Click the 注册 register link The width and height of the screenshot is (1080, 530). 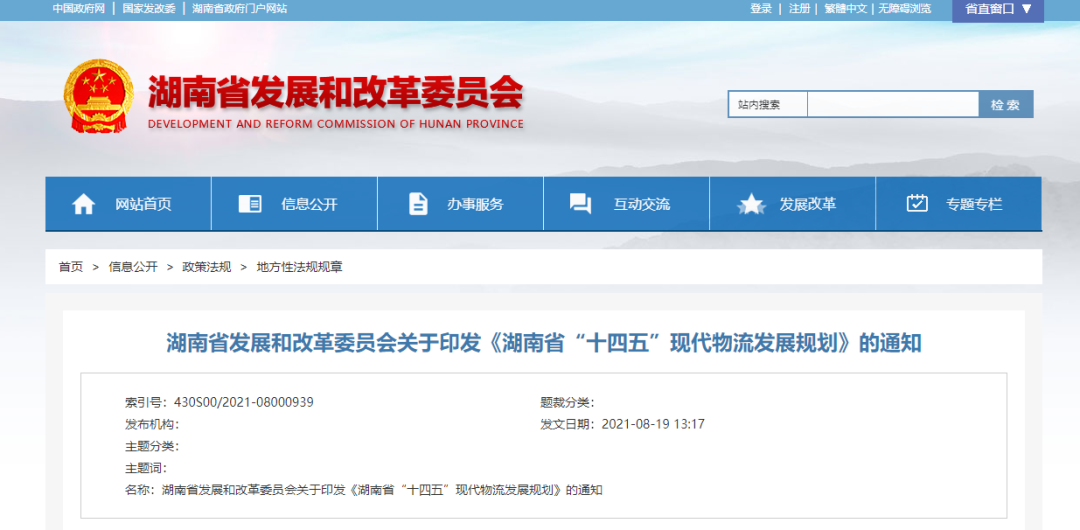pyautogui.click(x=799, y=8)
